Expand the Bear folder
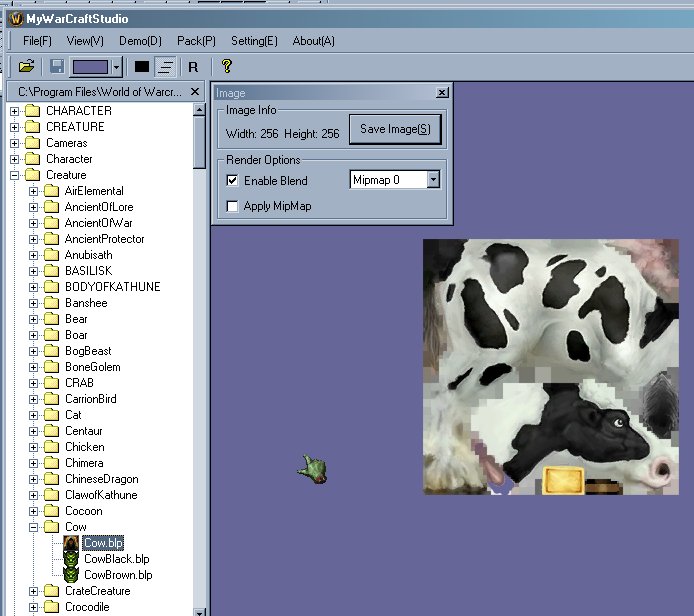The image size is (694, 616). point(33,319)
